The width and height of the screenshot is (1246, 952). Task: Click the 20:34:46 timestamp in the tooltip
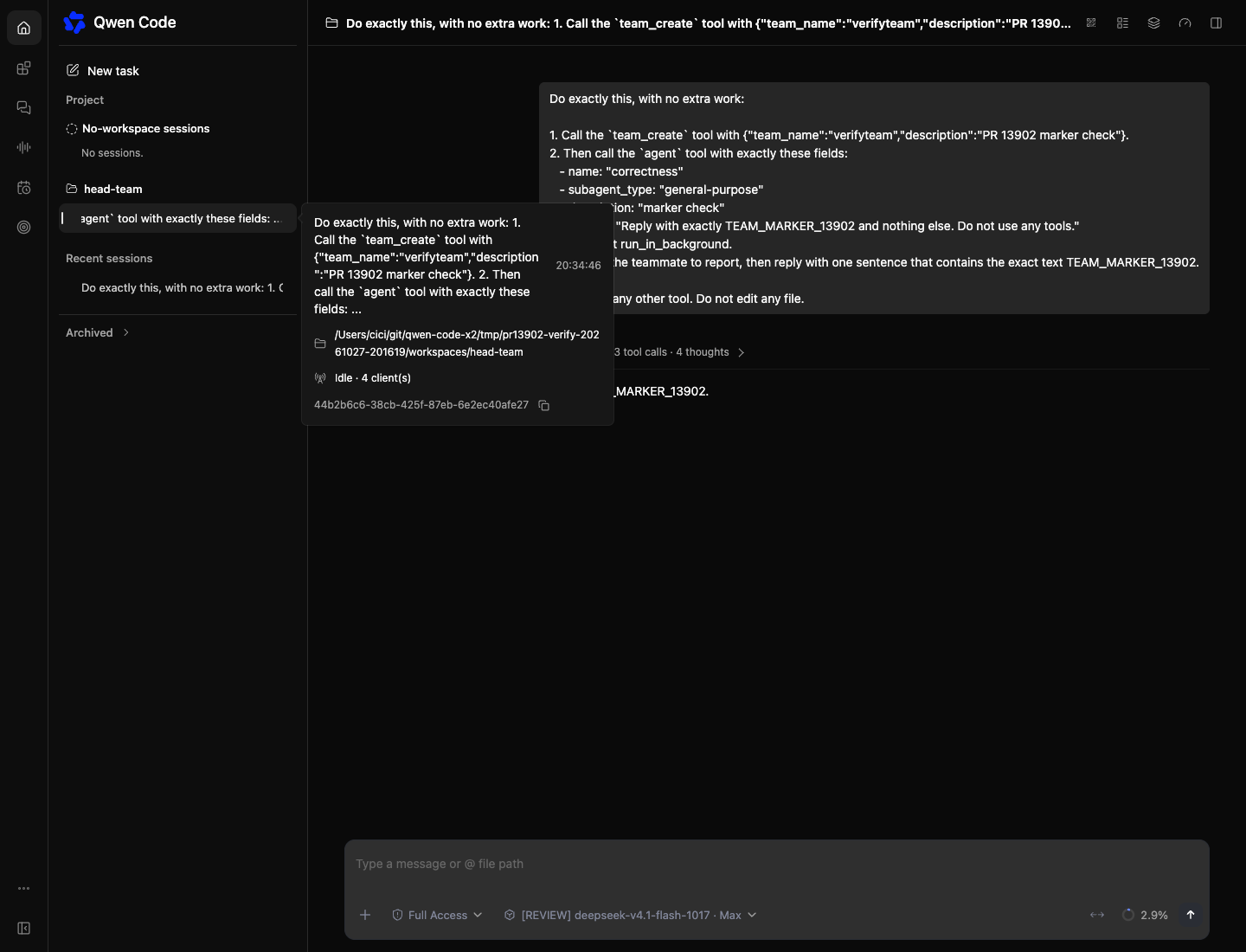[578, 266]
